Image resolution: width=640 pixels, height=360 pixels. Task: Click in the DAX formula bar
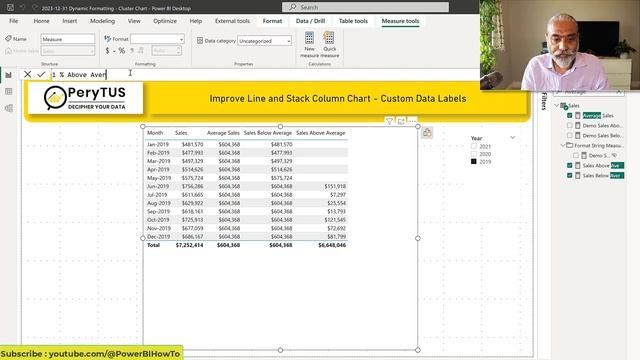pos(264,74)
